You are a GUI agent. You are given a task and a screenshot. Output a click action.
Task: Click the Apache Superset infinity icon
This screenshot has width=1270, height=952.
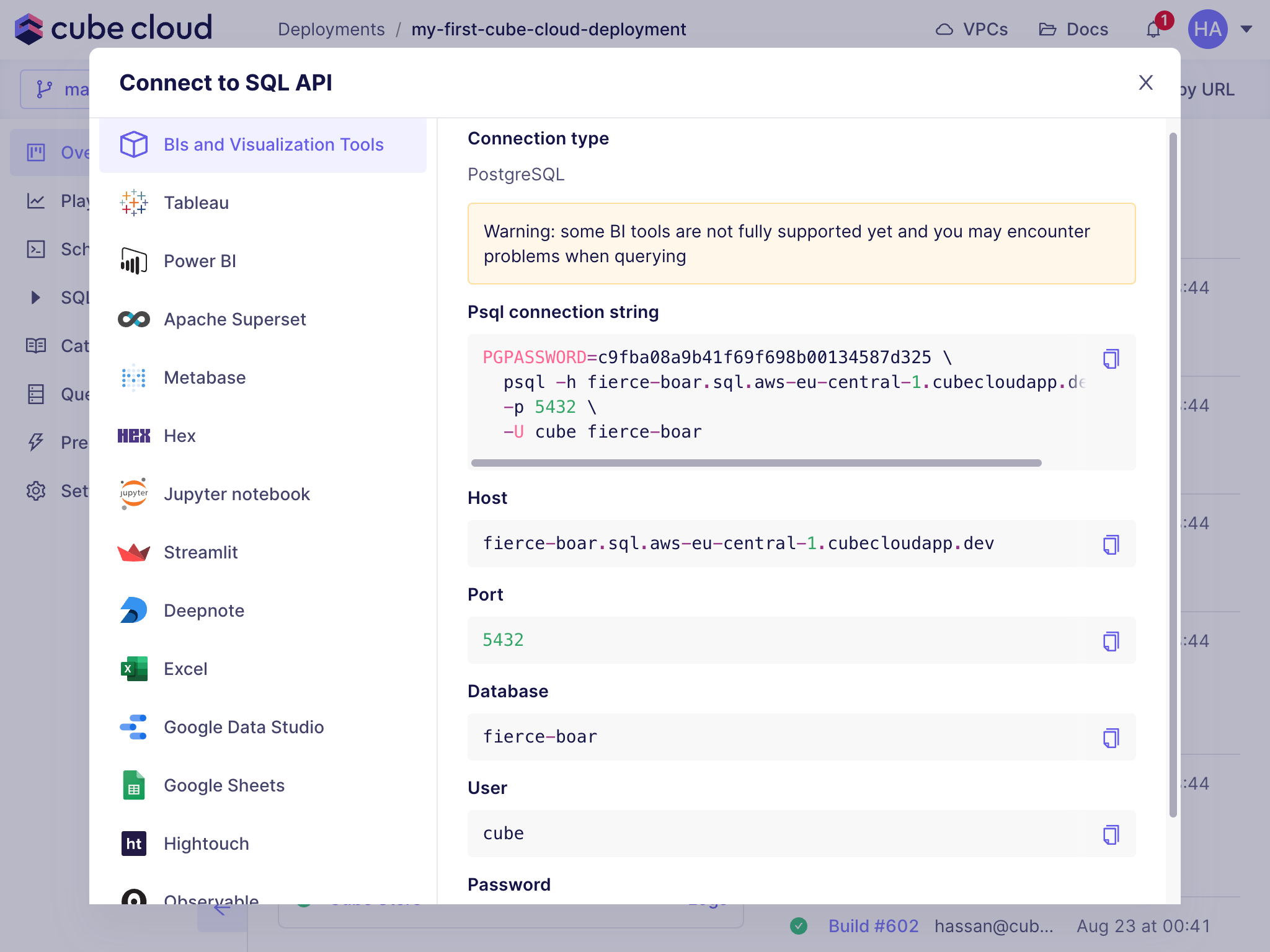[134, 319]
